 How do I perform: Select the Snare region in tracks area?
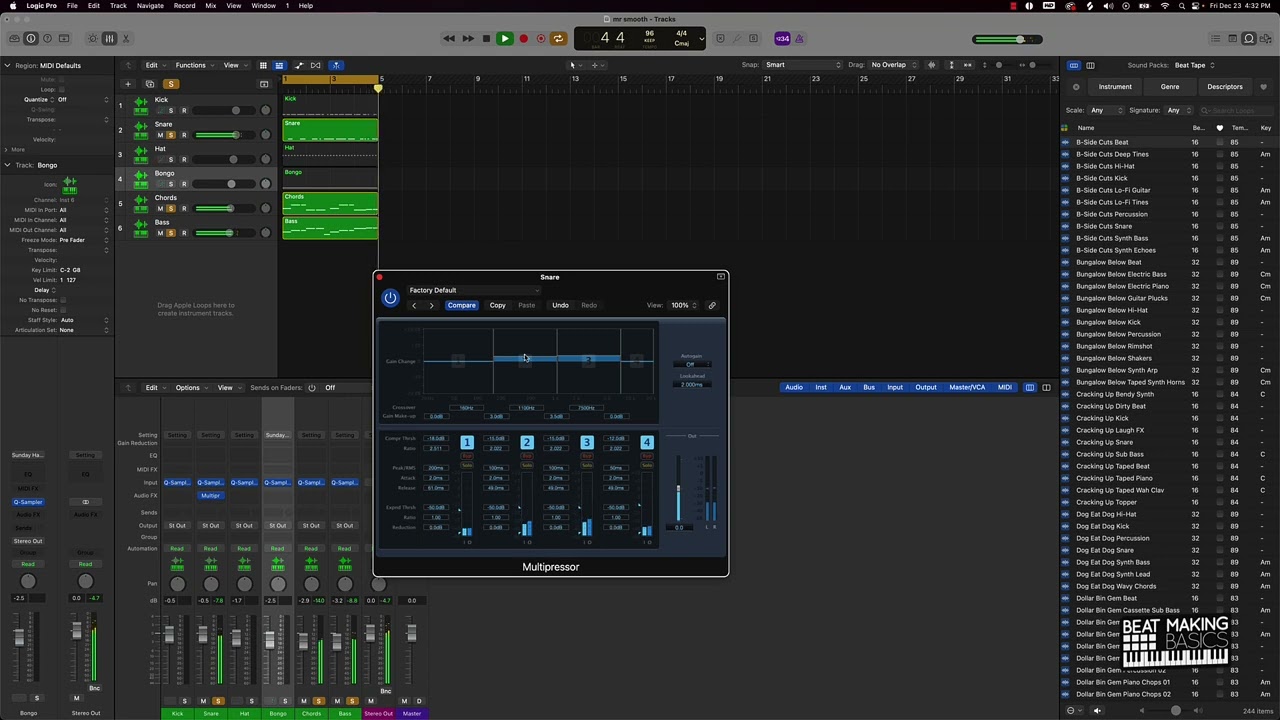(330, 130)
